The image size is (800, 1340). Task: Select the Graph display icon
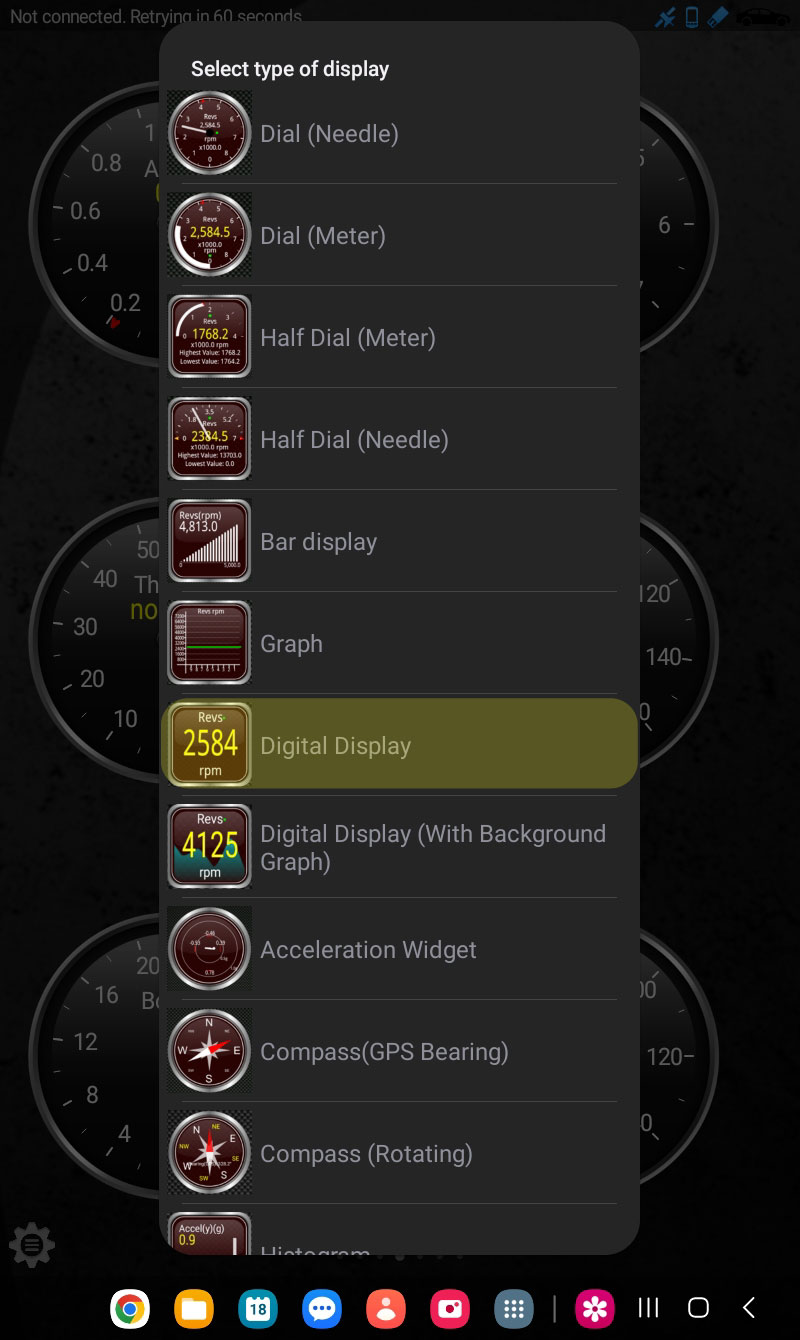[x=209, y=643]
